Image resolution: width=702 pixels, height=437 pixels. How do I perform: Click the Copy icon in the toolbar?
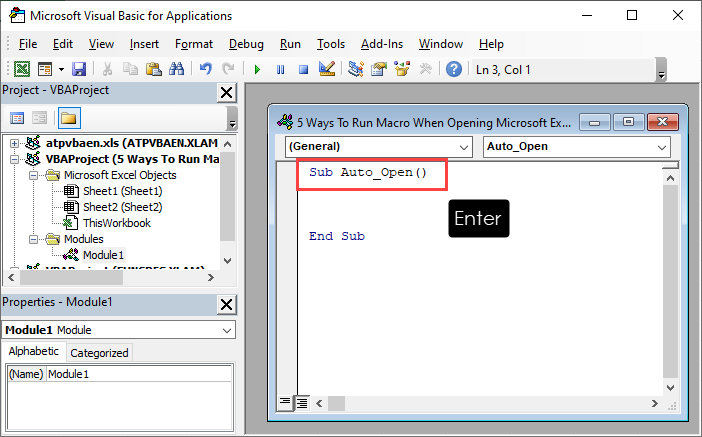tap(130, 69)
